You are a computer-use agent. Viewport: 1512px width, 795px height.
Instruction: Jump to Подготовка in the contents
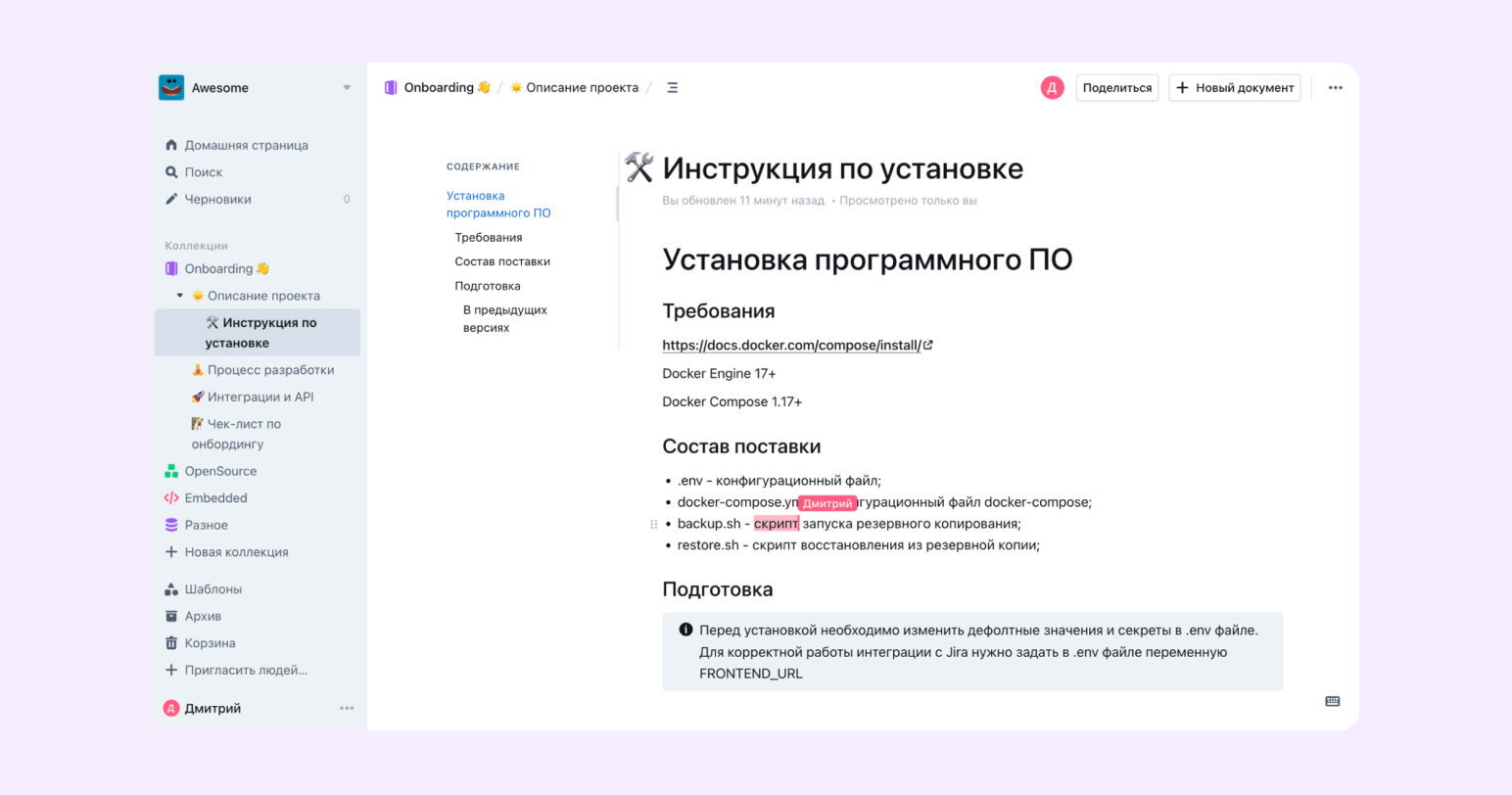point(488,286)
